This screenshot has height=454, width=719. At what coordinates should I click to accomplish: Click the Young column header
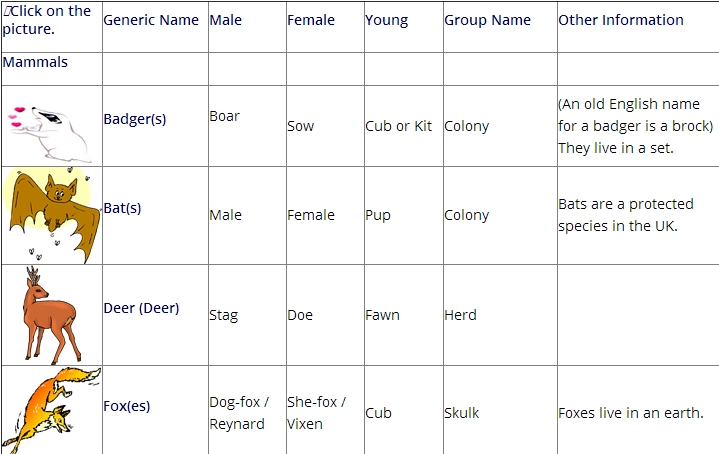click(x=386, y=20)
